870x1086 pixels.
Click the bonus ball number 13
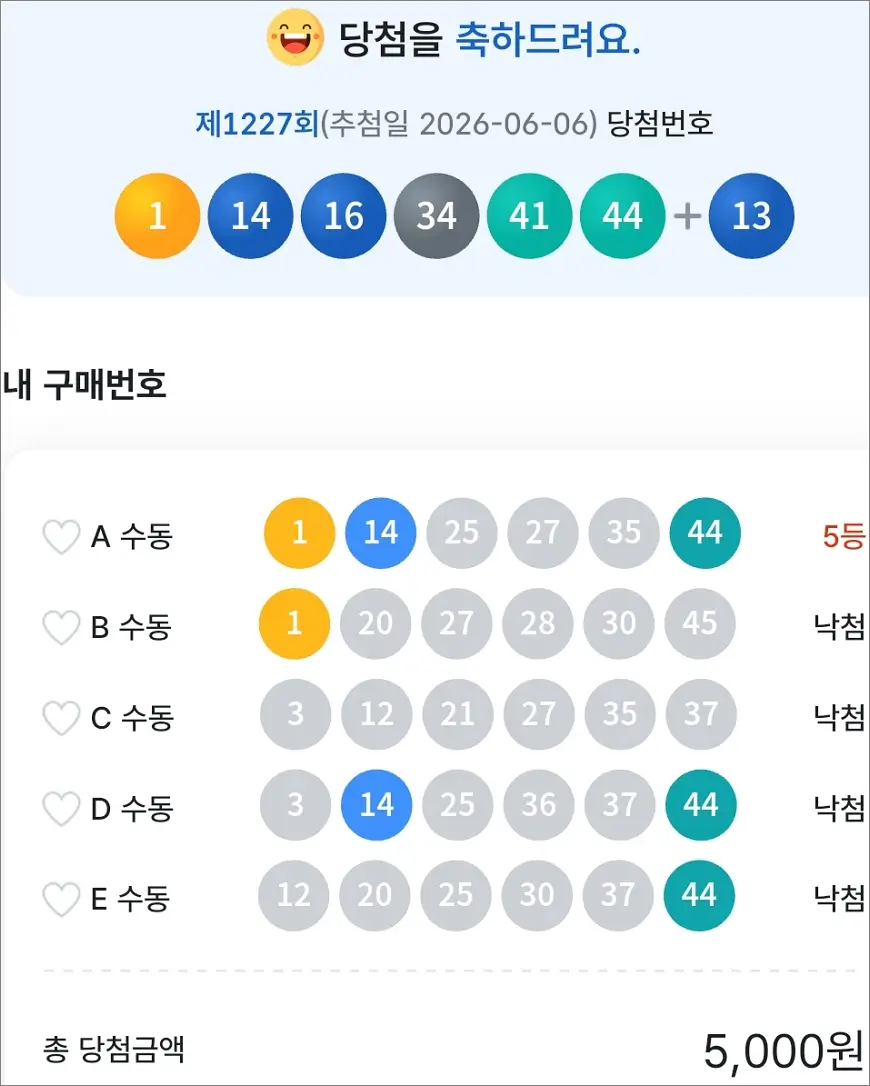click(x=752, y=216)
